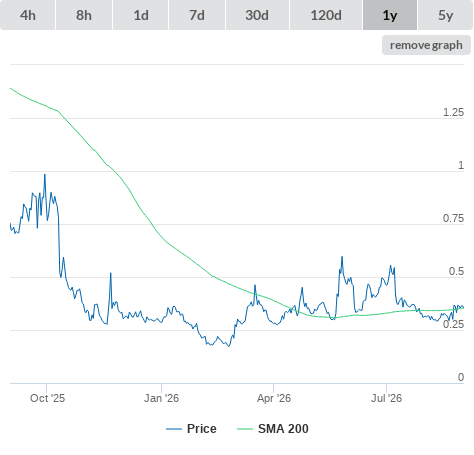
Task: Switch to the 8h time range
Action: coord(84,15)
